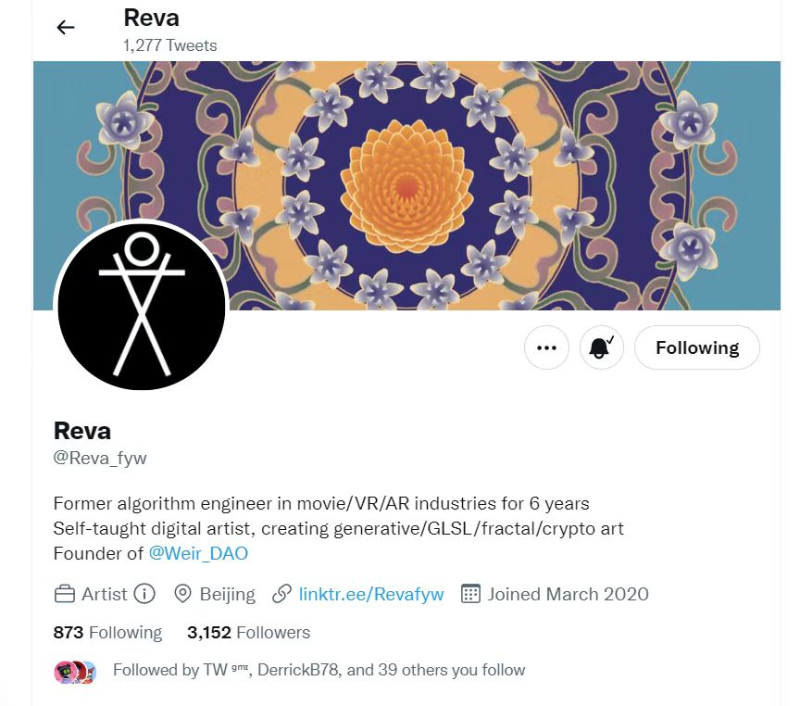The height and width of the screenshot is (706, 800).
Task: Open the 3,152 Followers list
Action: (x=248, y=633)
